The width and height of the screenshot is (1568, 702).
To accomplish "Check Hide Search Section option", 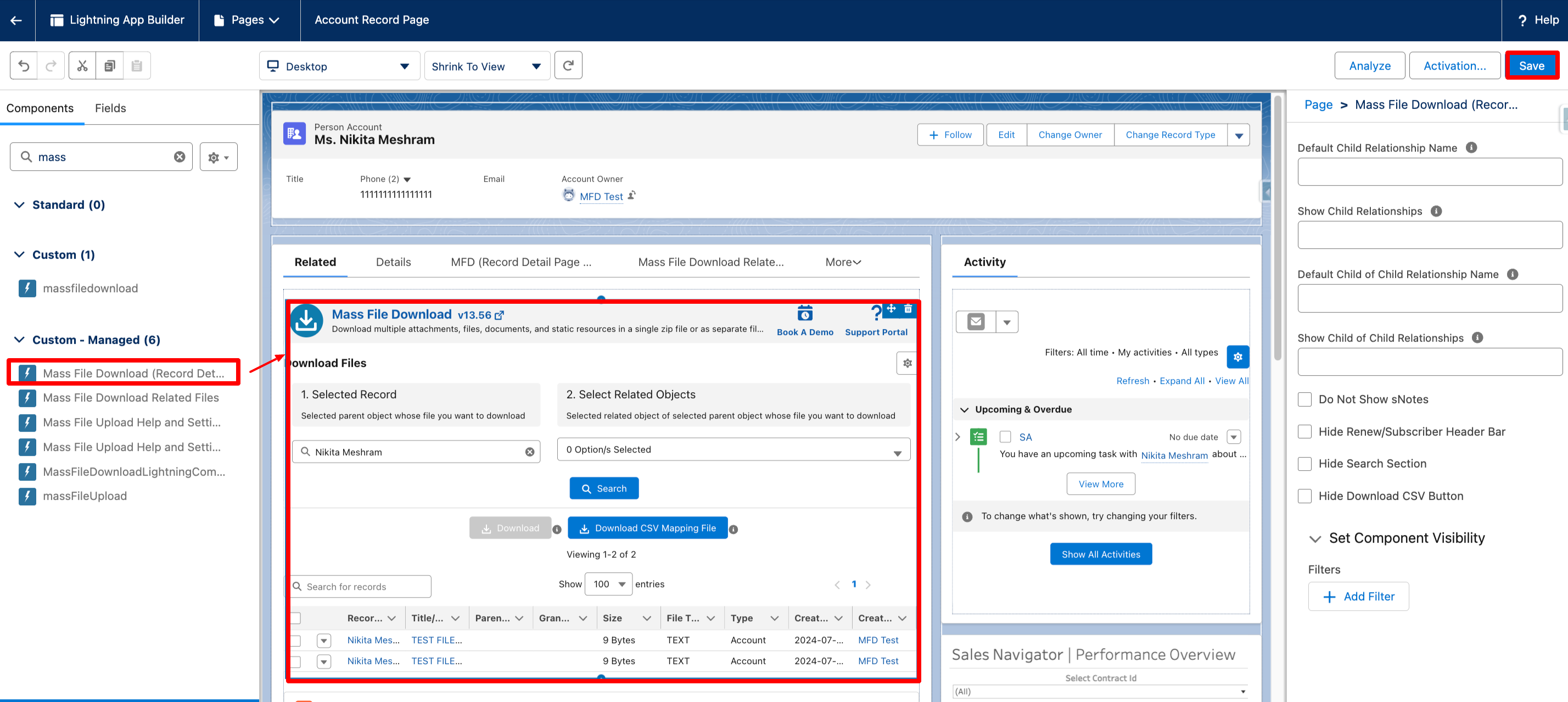I will coord(1304,464).
